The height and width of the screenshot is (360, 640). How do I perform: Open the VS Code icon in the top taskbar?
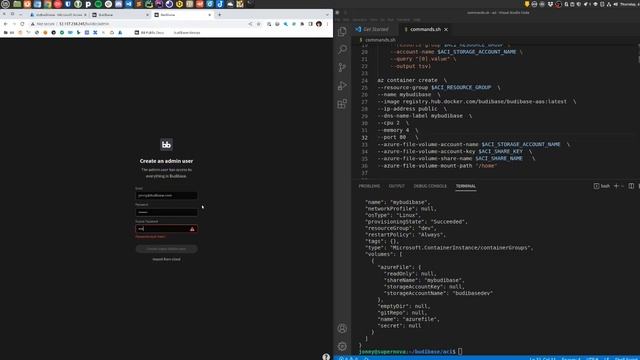pos(129,4)
